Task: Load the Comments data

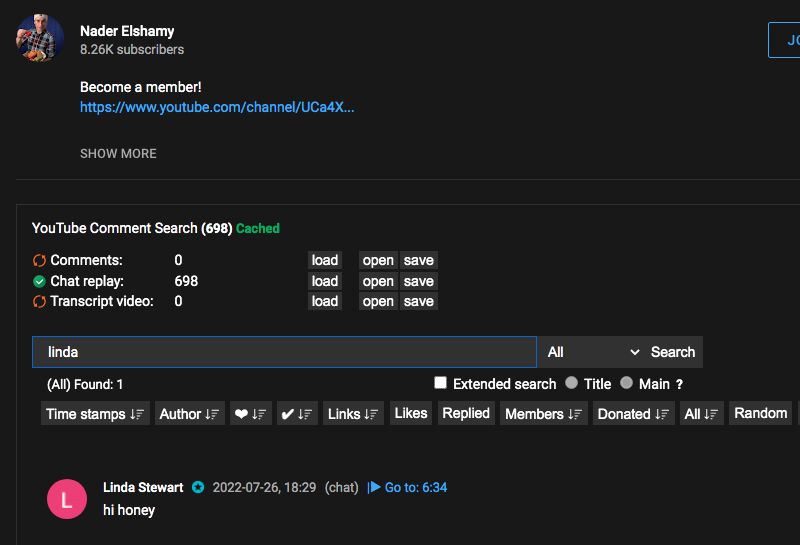Action: 325,260
